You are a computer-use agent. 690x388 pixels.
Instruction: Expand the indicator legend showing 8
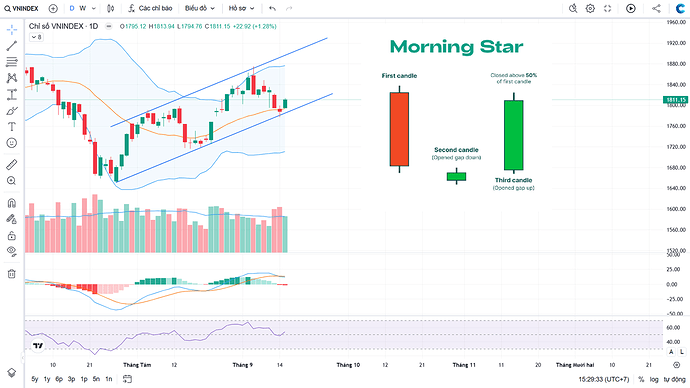tap(36, 37)
